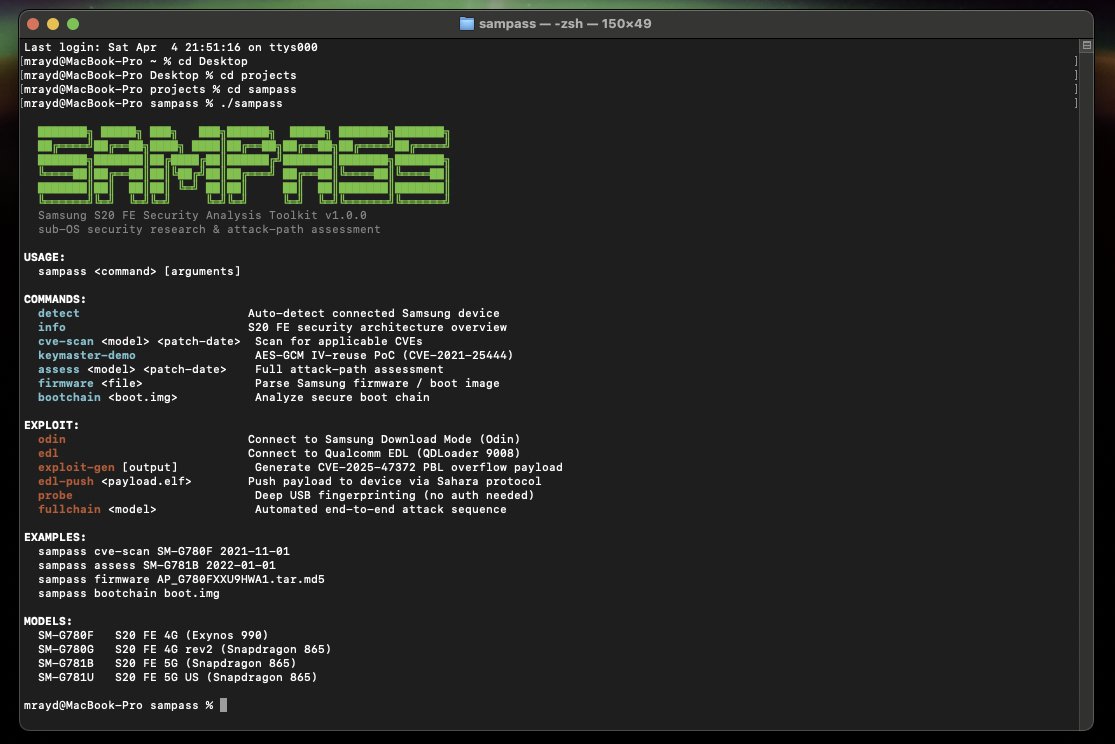Click 'Push payload to device via Sahara protocol'
This screenshot has height=744, width=1115.
[x=395, y=481]
